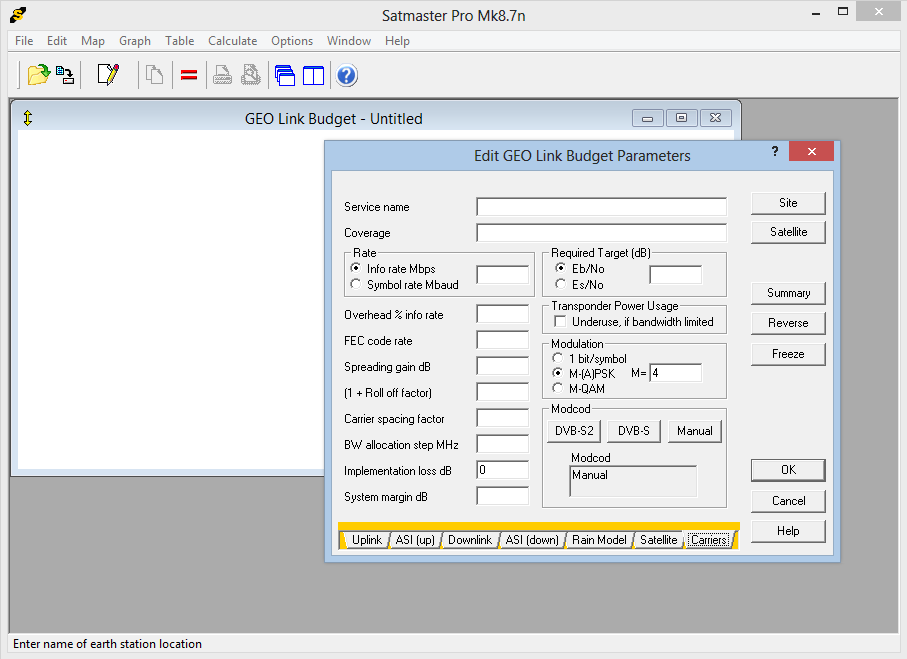Click the Cancel button
This screenshot has height=659, width=907.
pyautogui.click(x=788, y=501)
